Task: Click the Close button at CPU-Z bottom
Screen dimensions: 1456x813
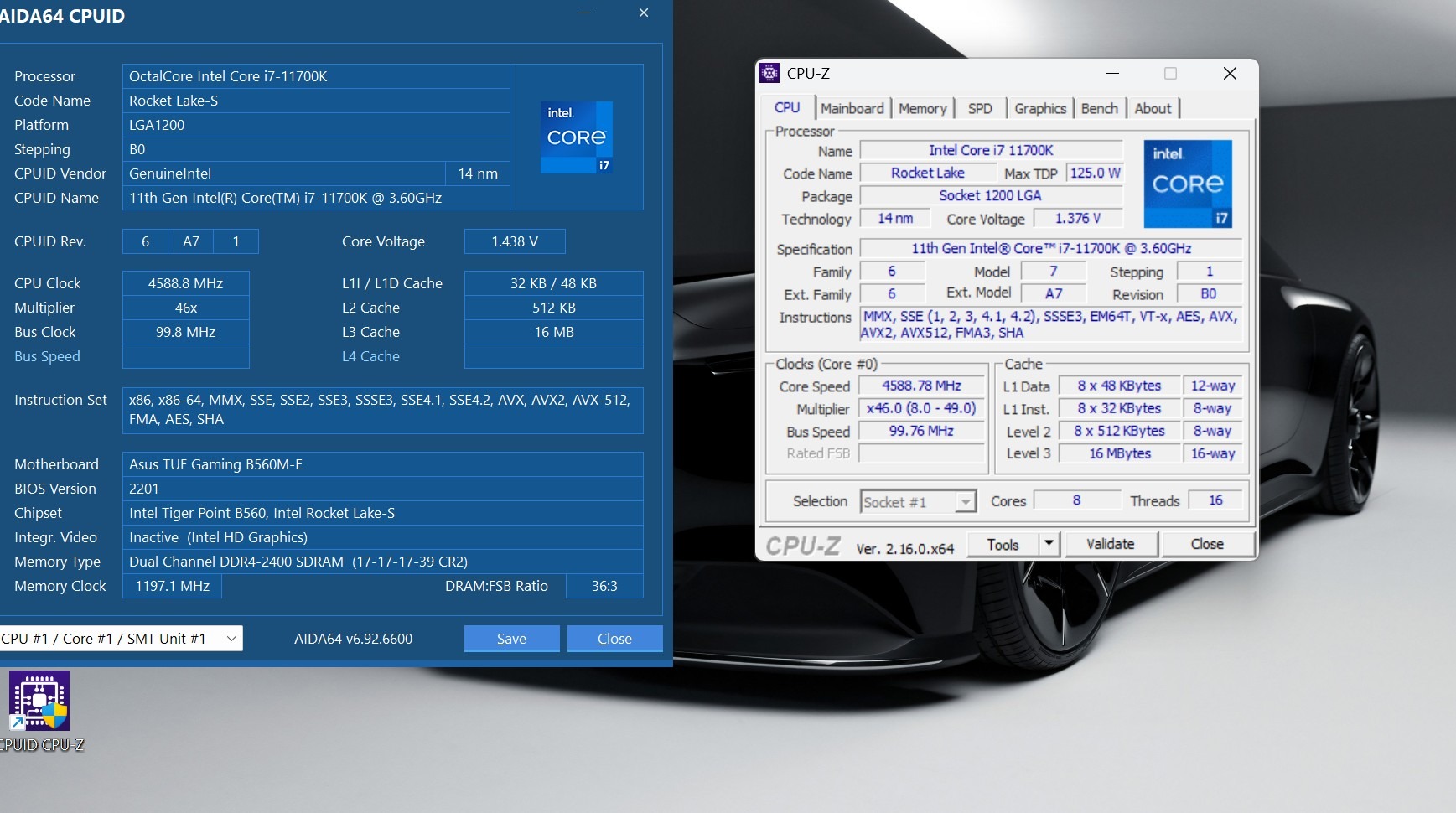Action: click(x=1207, y=544)
